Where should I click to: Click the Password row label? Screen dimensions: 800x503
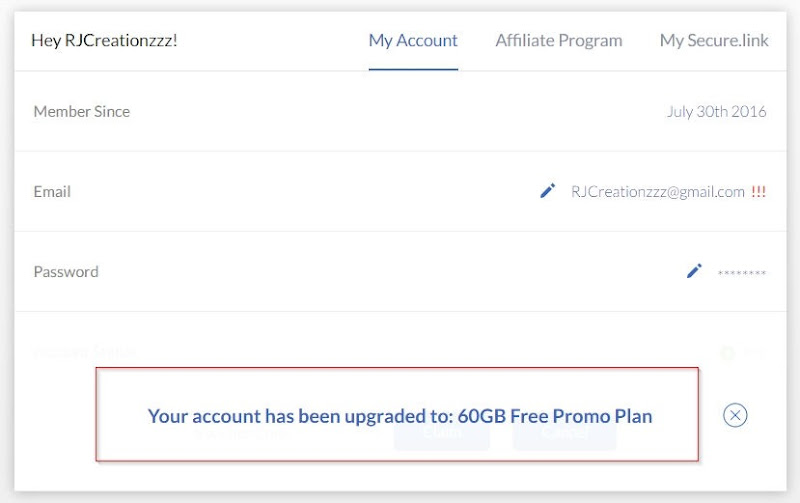(x=66, y=272)
